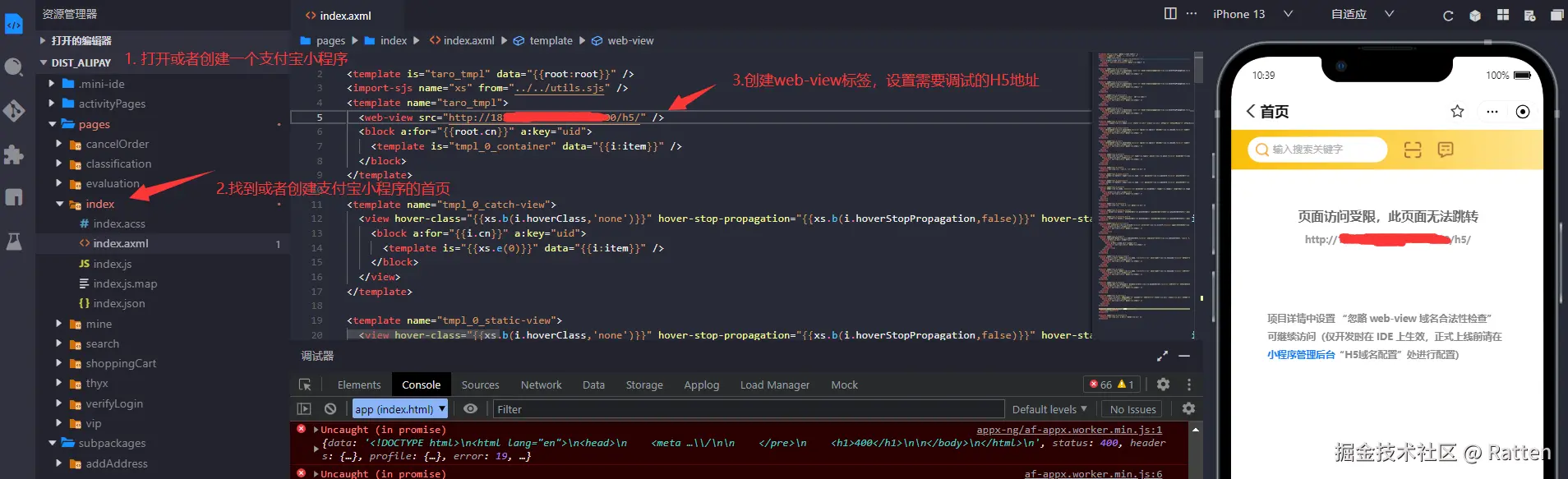Maximize the debugger panel with expand arrows
The width and height of the screenshot is (1568, 479).
pyautogui.click(x=1162, y=356)
